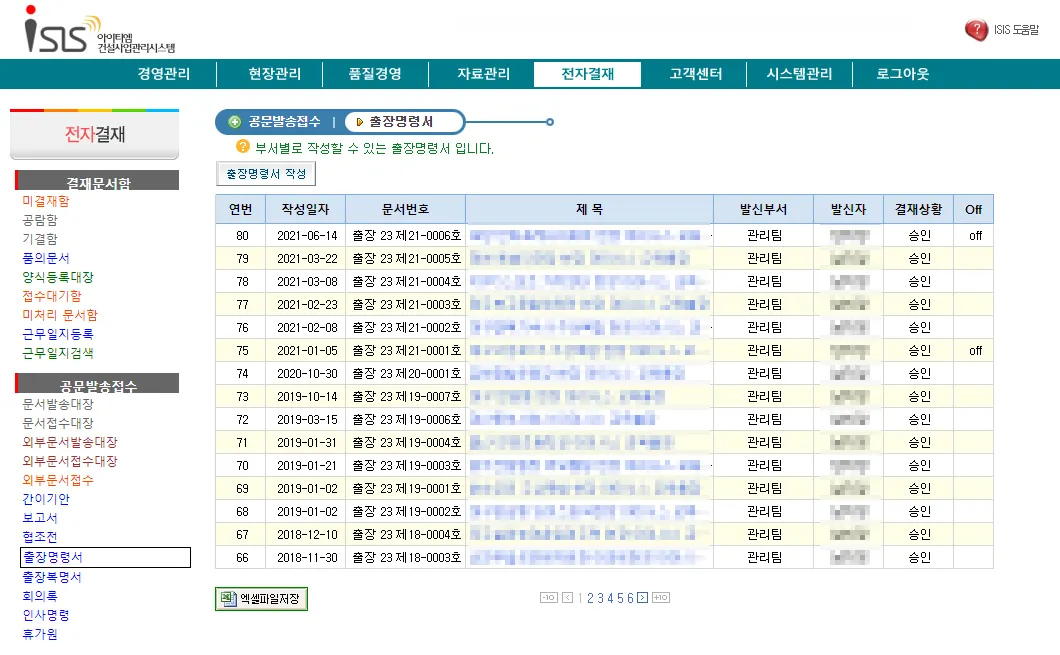Jump back ten pages with -10 icon
This screenshot has width=1060, height=655.
coord(548,598)
